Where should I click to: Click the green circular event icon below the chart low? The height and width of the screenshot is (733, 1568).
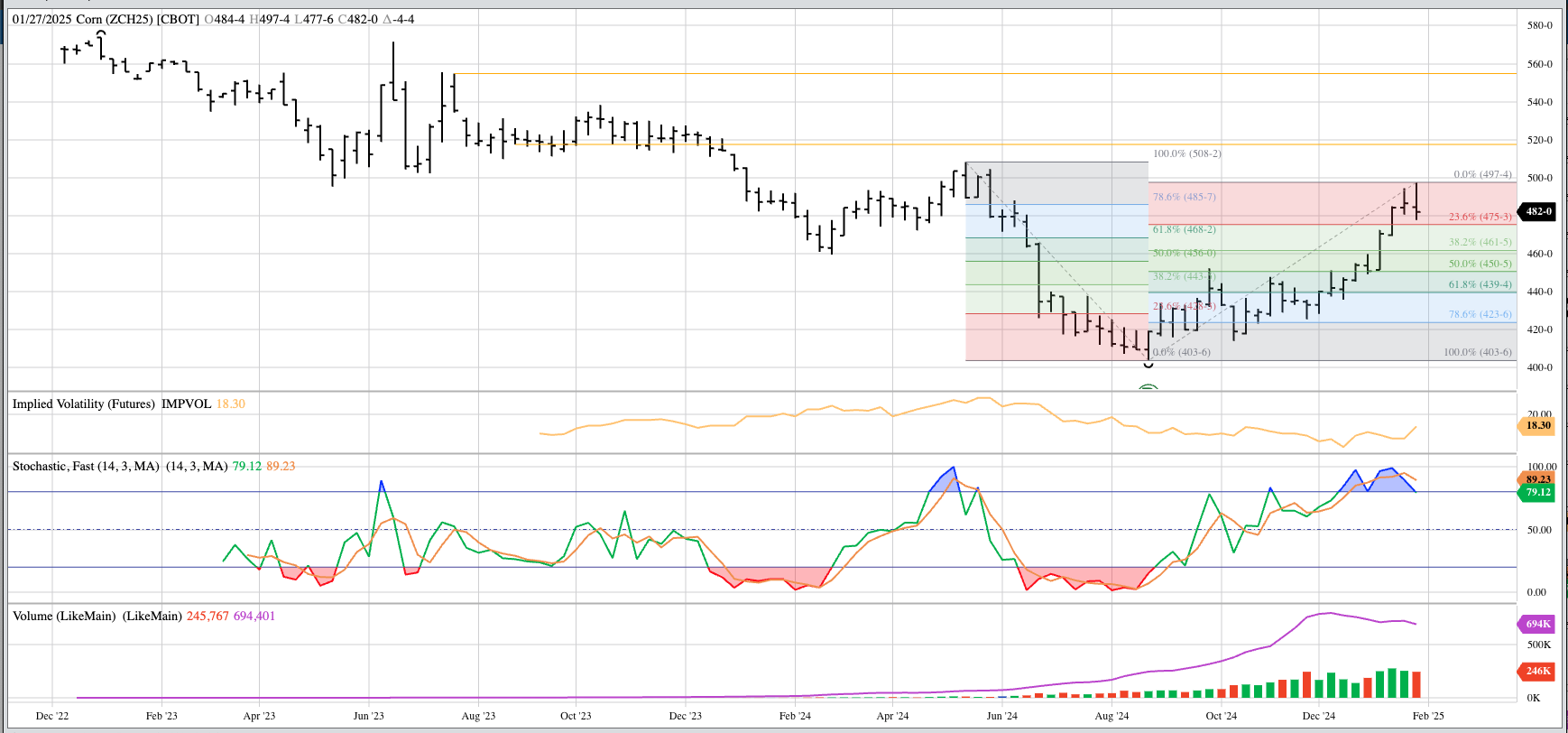click(1148, 387)
